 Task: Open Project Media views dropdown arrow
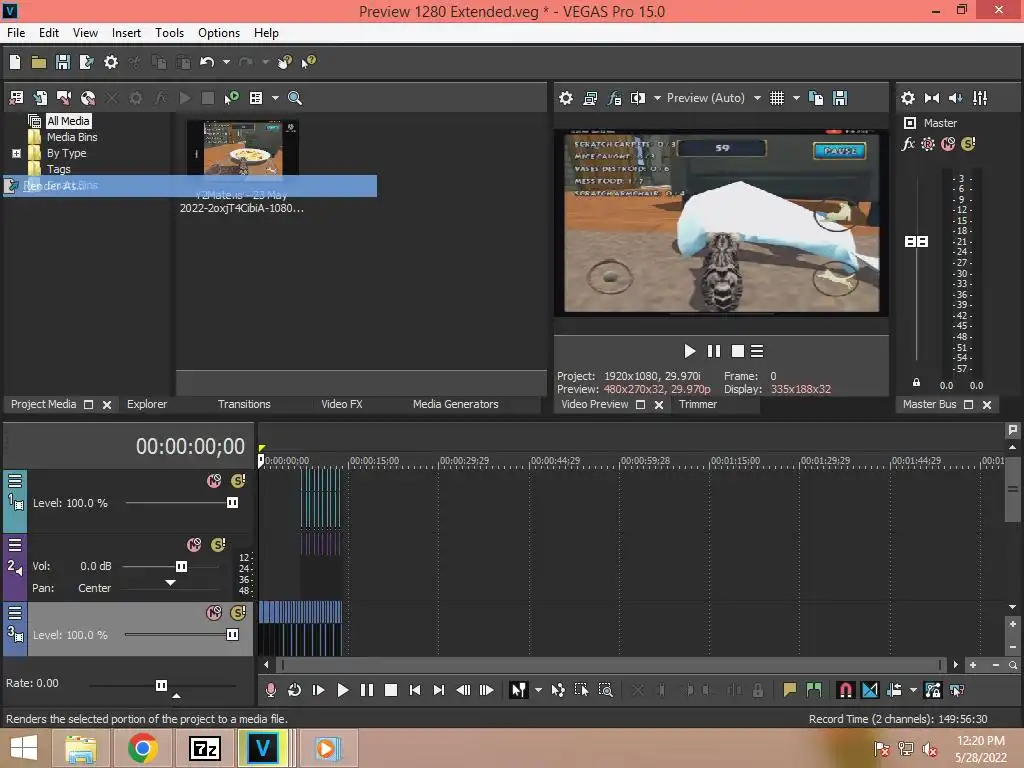[x=275, y=98]
